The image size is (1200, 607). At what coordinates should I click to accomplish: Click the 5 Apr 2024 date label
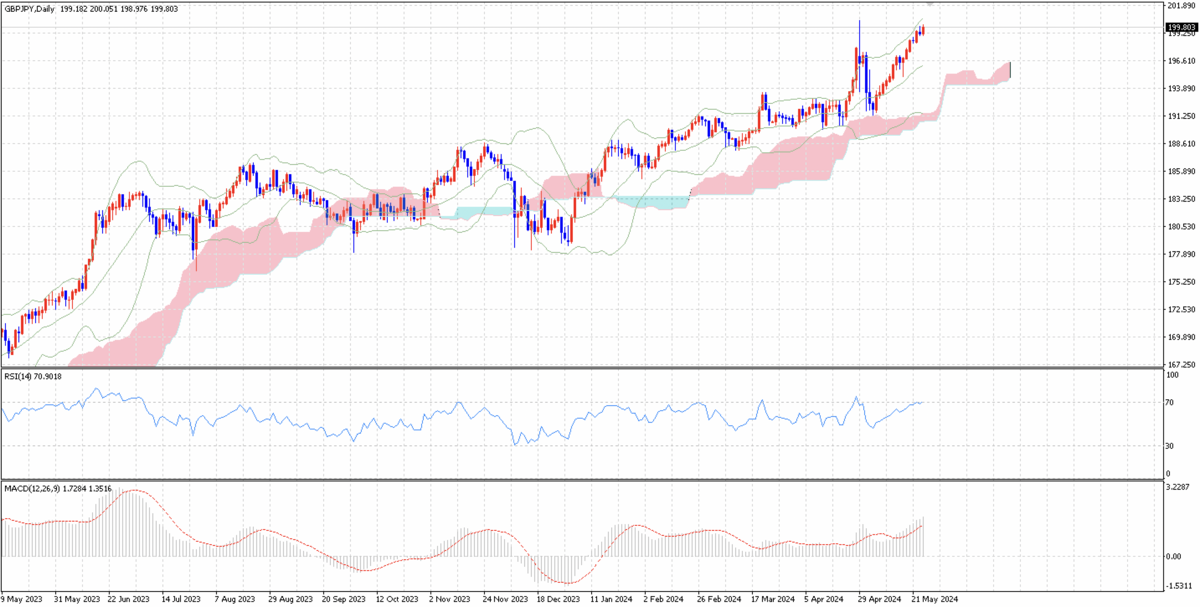[x=826, y=600]
